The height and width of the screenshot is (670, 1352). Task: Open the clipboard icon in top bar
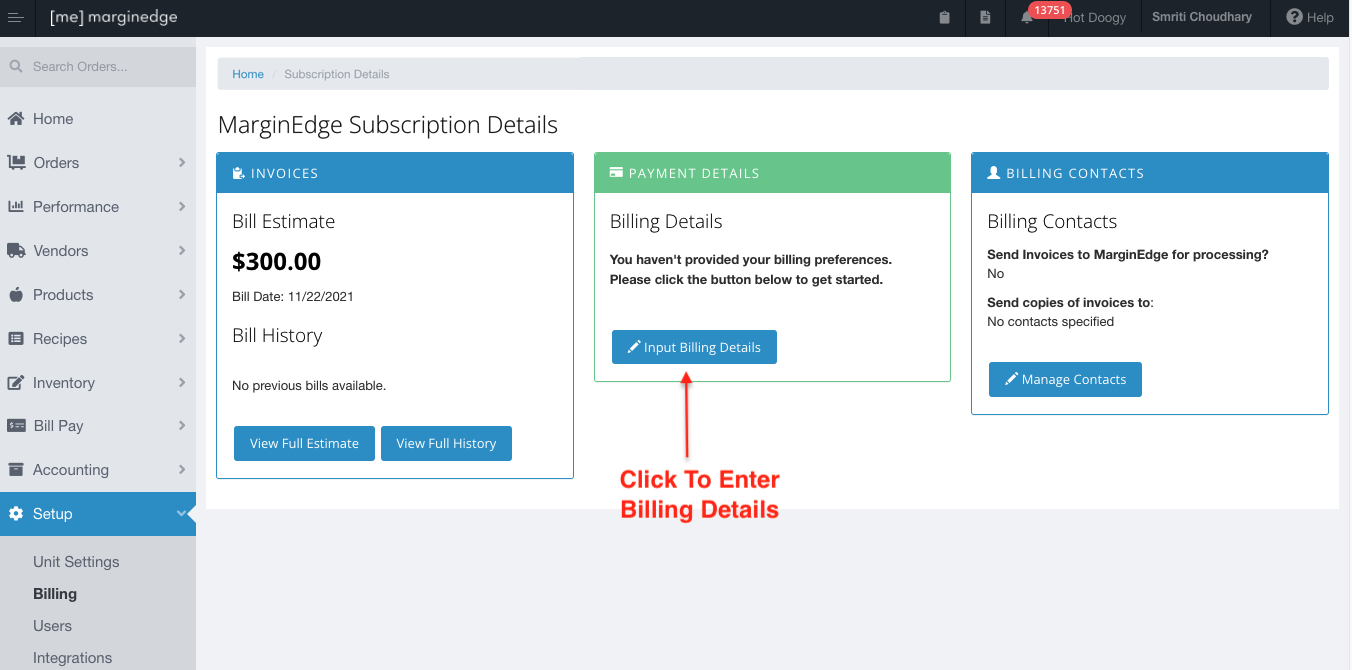944,18
